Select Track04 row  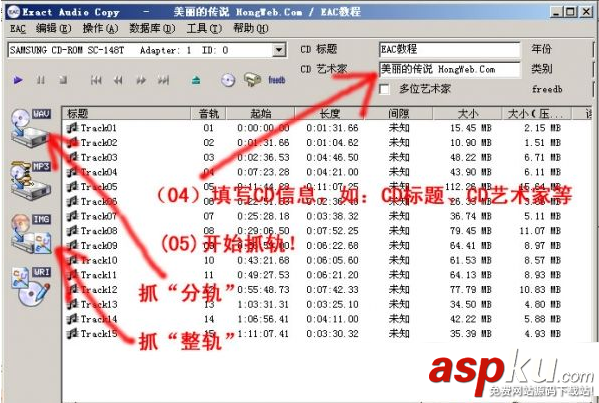(x=327, y=172)
